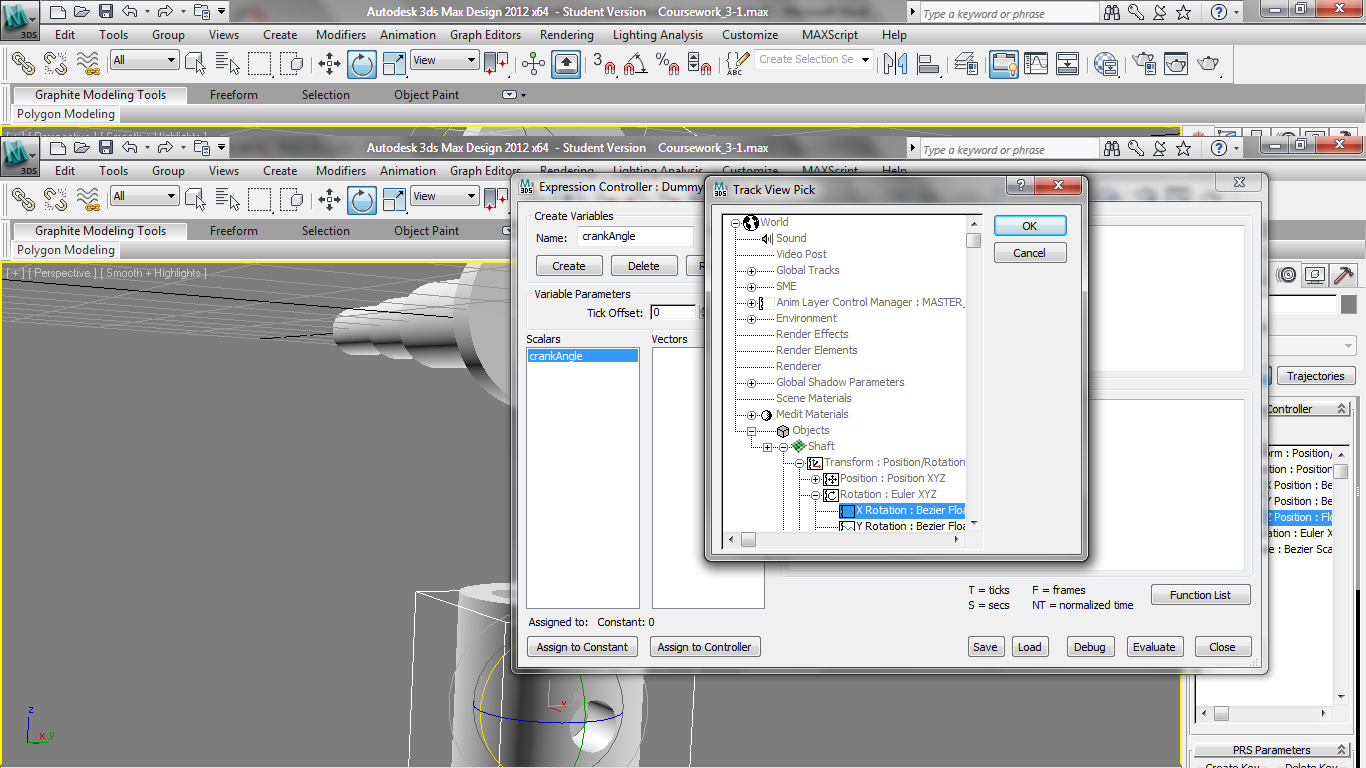Open Edit Named Selection Sets
This screenshot has height=768, width=1366.
pyautogui.click(x=736, y=64)
